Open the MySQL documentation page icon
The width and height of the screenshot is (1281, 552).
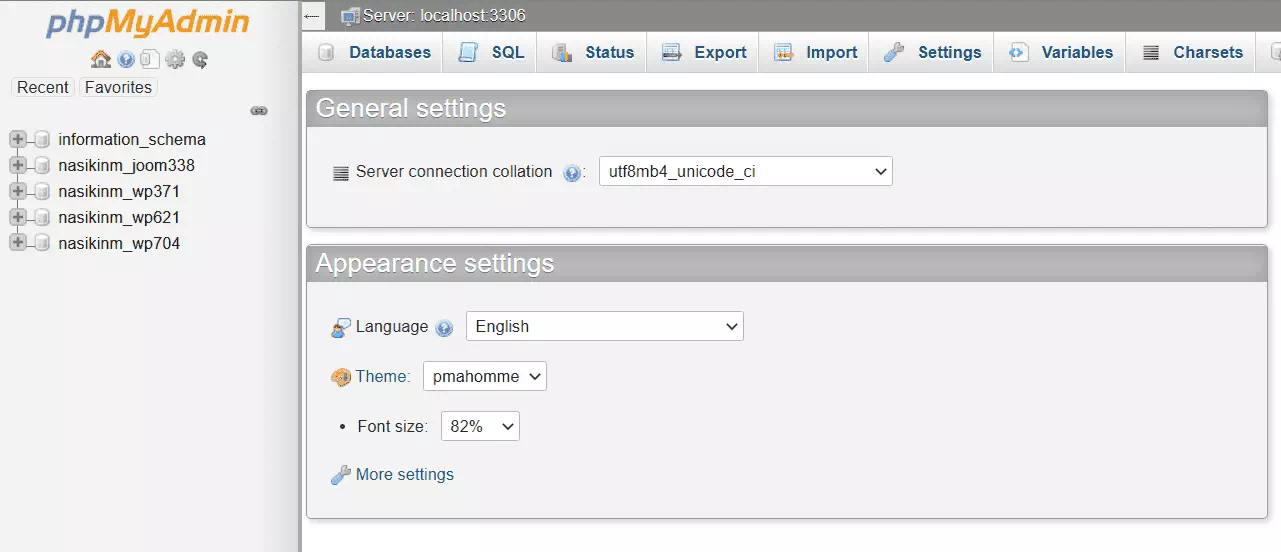[150, 59]
